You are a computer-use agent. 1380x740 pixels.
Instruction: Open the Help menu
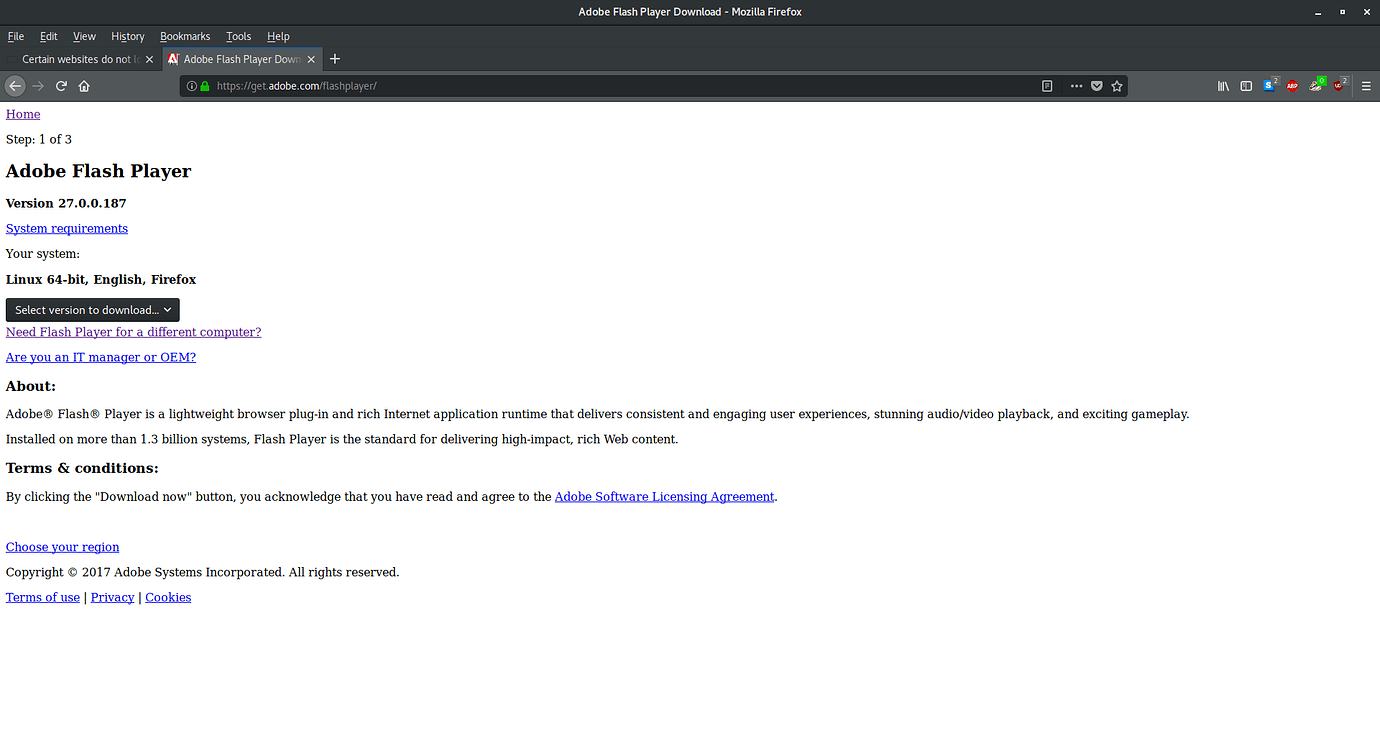[278, 36]
